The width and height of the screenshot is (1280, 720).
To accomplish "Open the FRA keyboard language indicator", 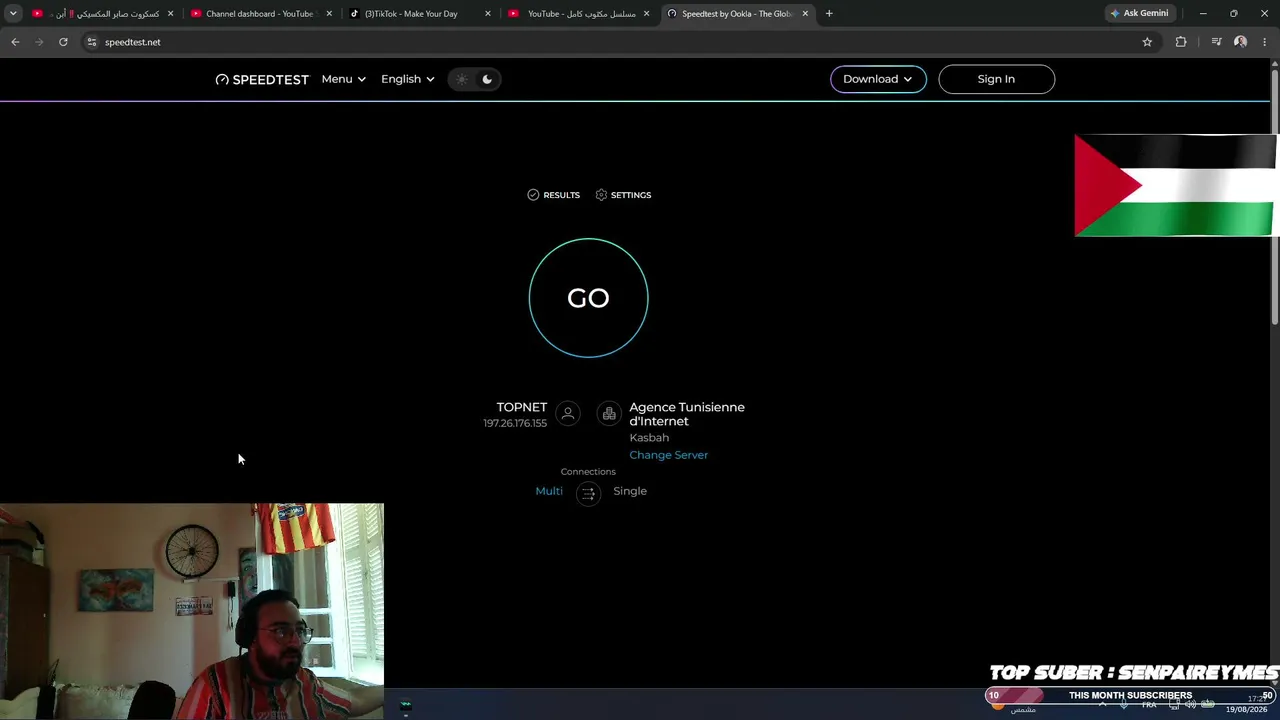I will coord(1149,705).
